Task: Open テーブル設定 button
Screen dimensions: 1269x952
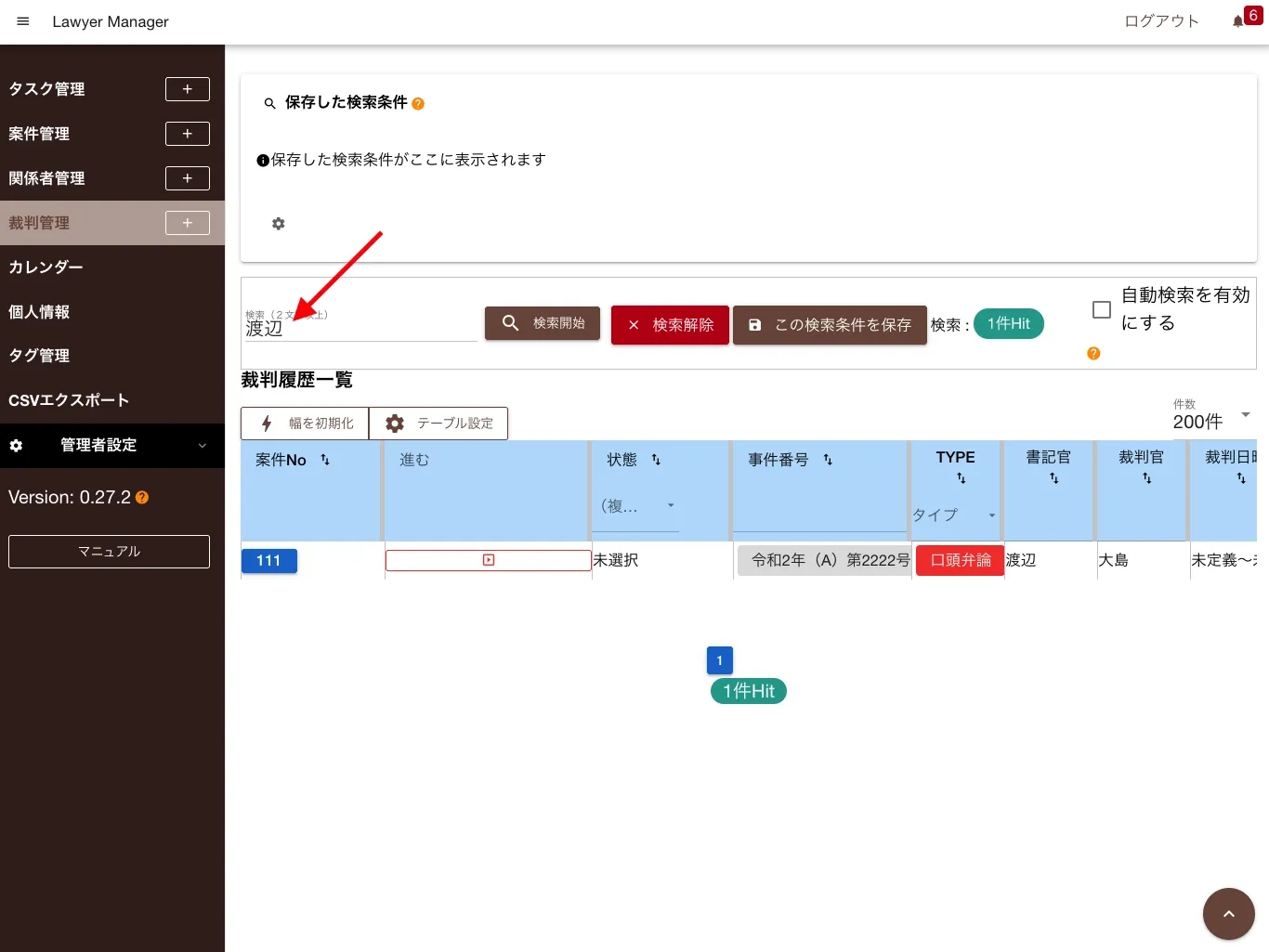Action: [438, 424]
